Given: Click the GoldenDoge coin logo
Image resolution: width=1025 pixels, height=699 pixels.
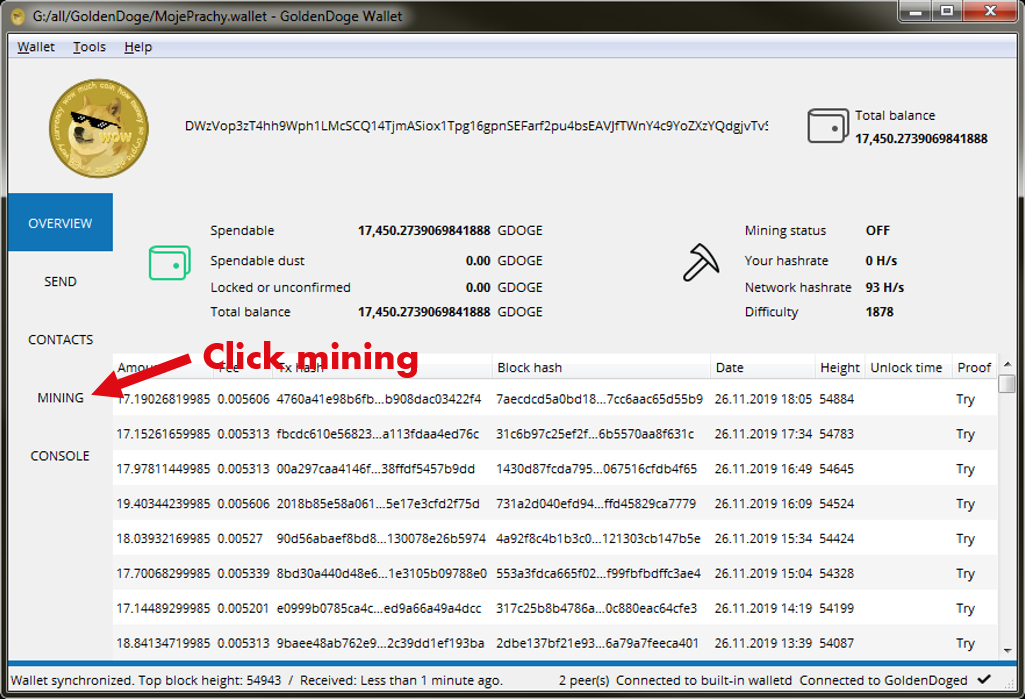Looking at the screenshot, I should pyautogui.click(x=99, y=129).
